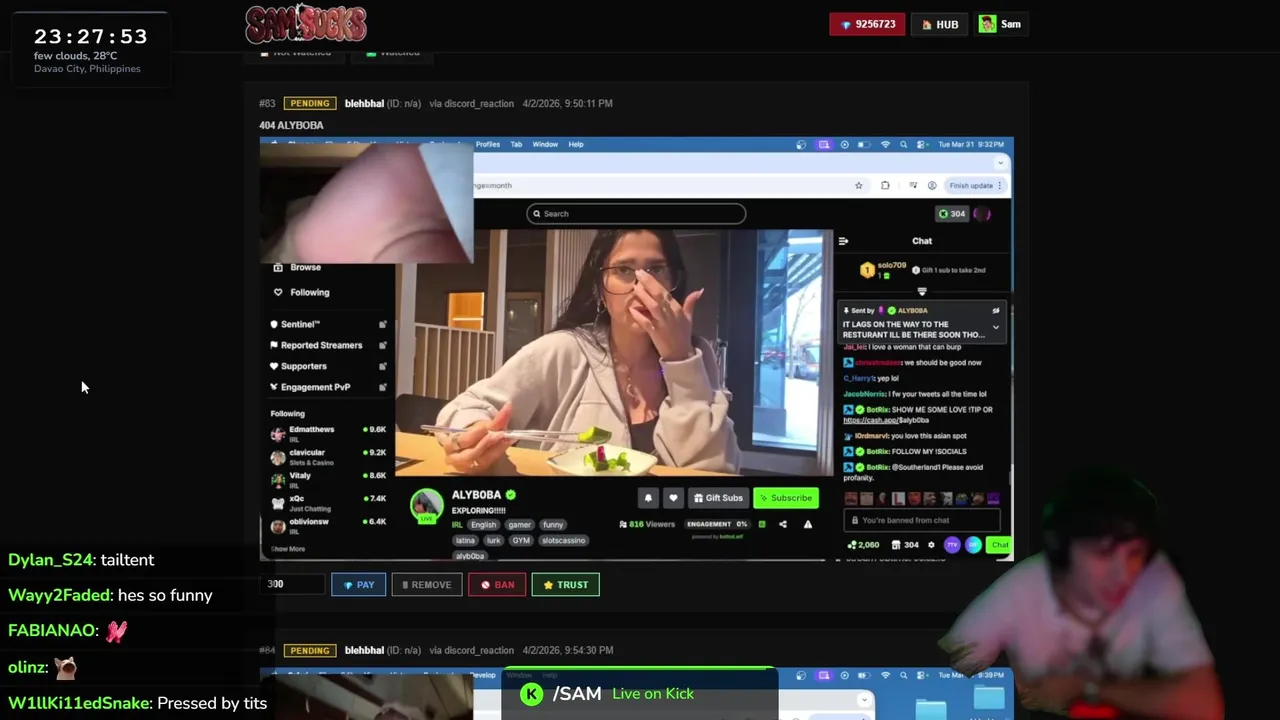This screenshot has height=720, width=1280.
Task: Click the PENDING badge on submission #83
Action: pyautogui.click(x=309, y=103)
